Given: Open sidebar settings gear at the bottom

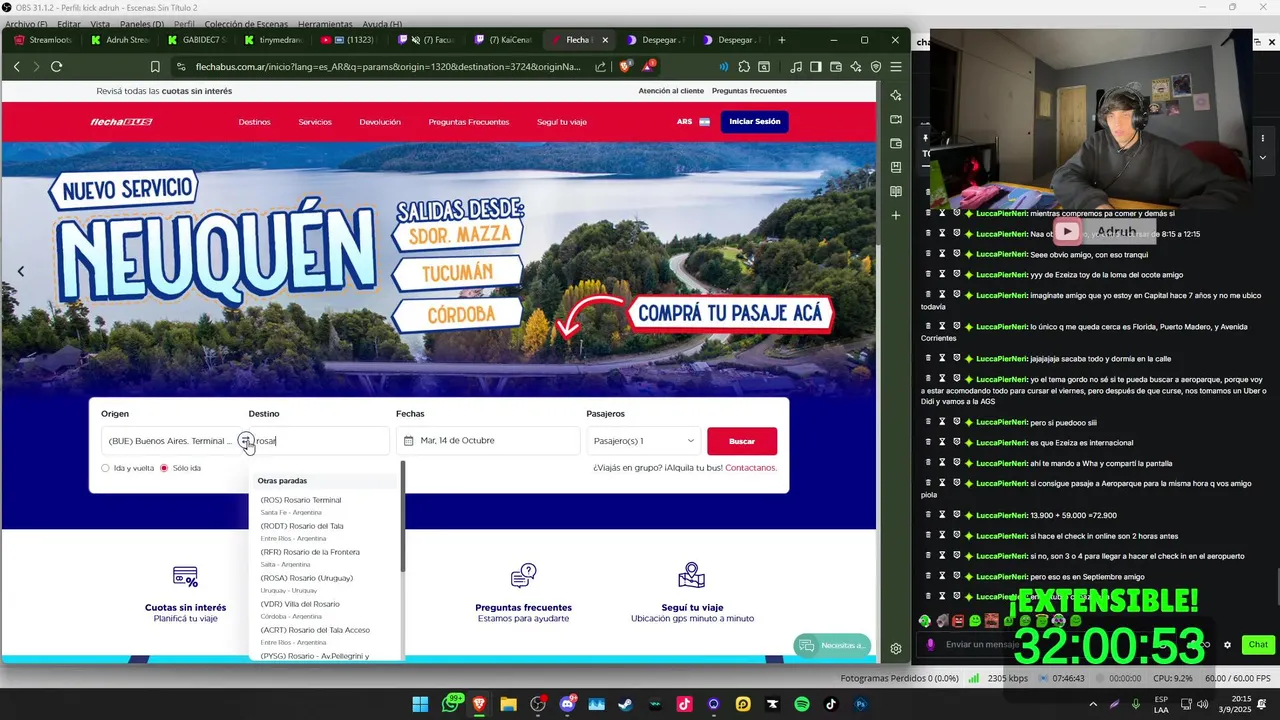Looking at the screenshot, I should point(896,648).
